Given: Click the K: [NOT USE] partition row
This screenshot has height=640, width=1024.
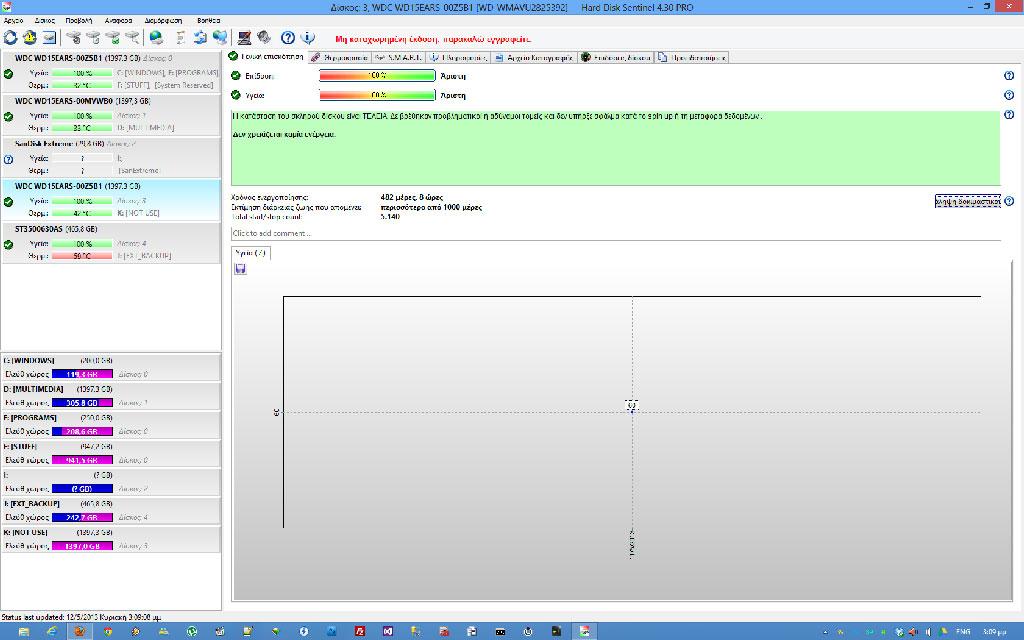Looking at the screenshot, I should [x=111, y=539].
